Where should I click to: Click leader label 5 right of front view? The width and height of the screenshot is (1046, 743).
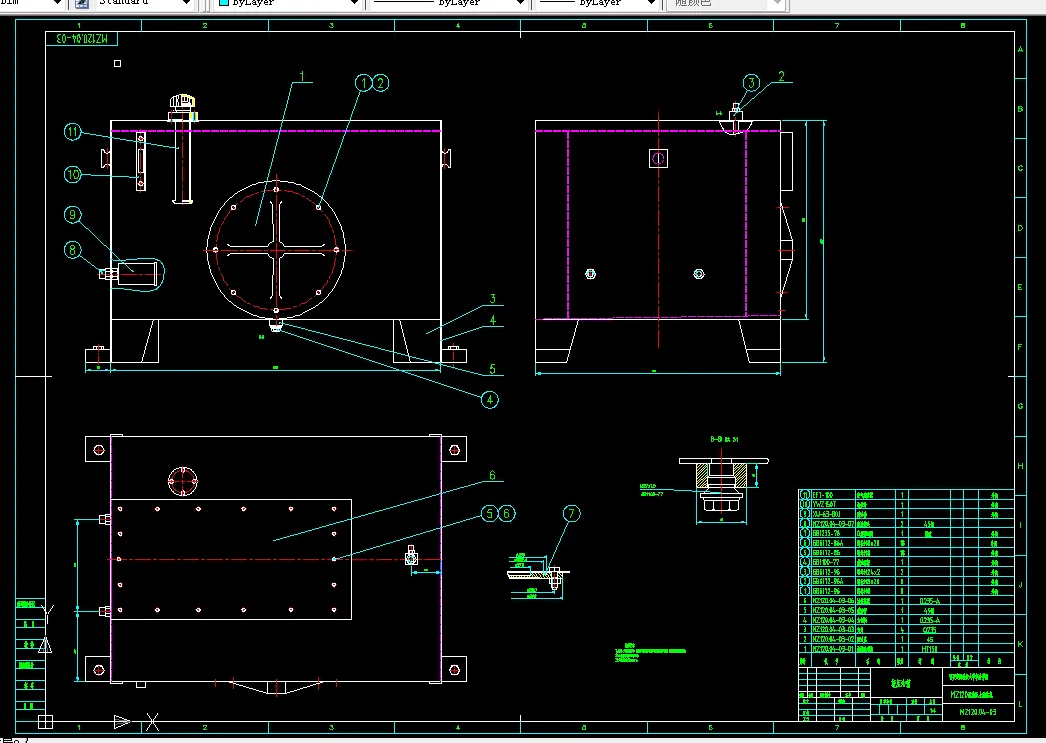point(492,369)
